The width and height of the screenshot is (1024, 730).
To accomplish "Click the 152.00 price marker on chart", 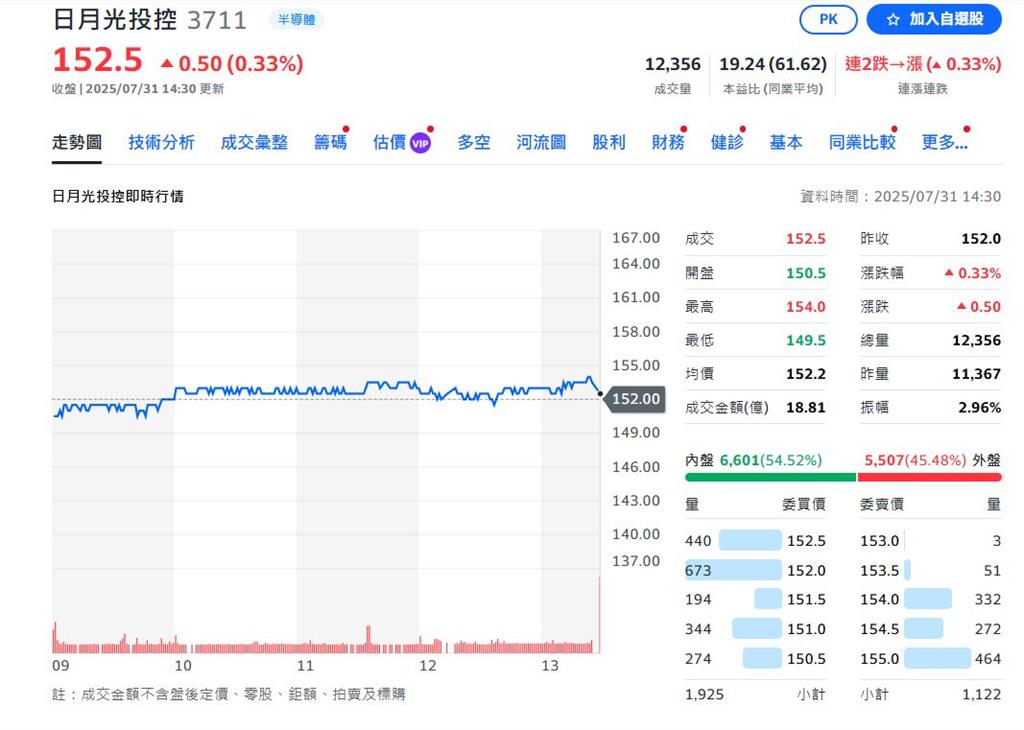I will (635, 399).
